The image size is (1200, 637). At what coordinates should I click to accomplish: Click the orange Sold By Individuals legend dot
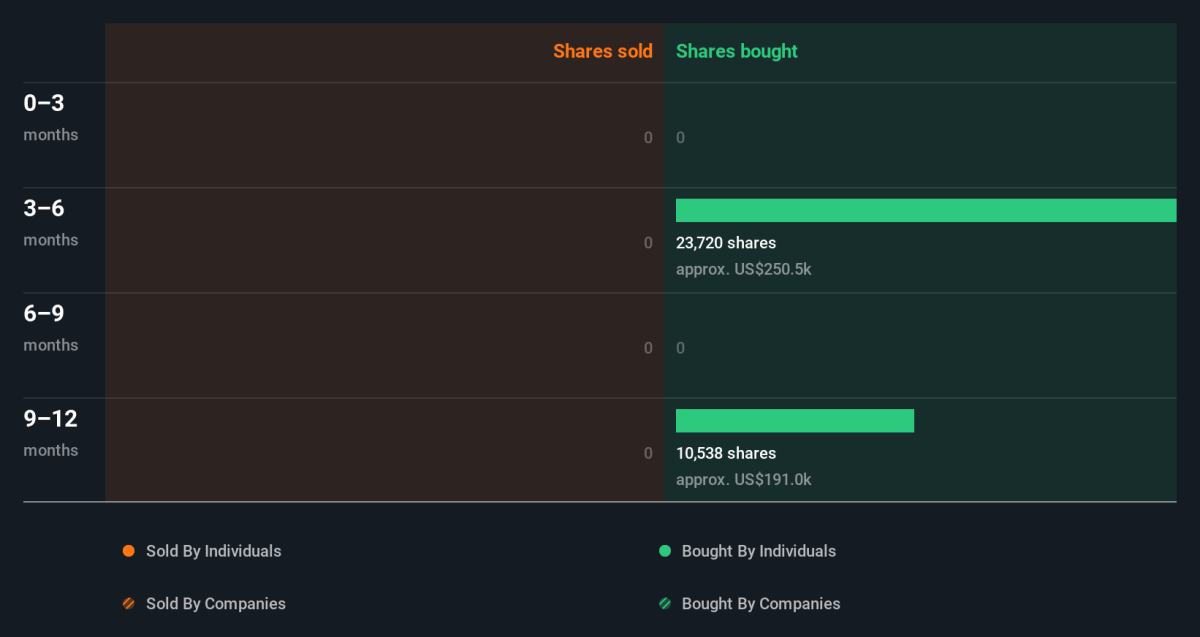(x=128, y=551)
